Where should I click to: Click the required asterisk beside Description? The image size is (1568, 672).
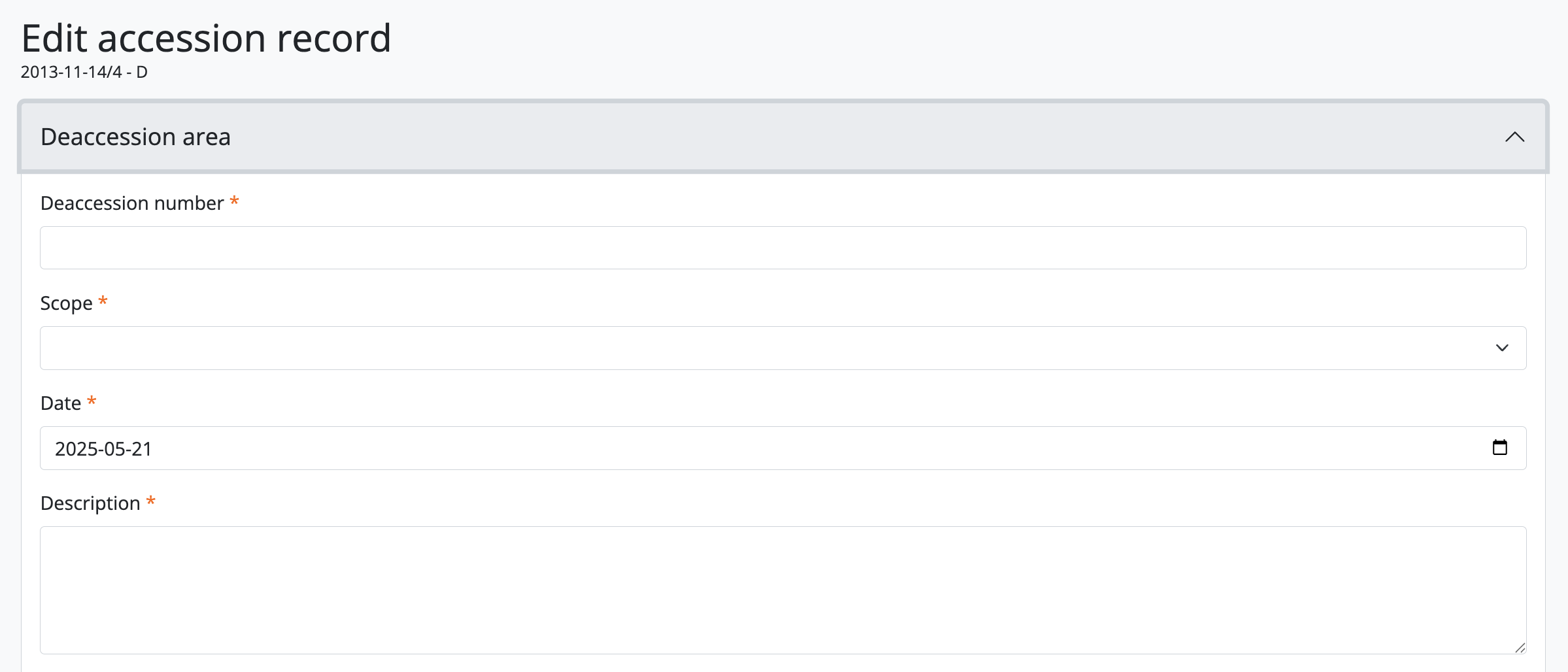pyautogui.click(x=150, y=501)
